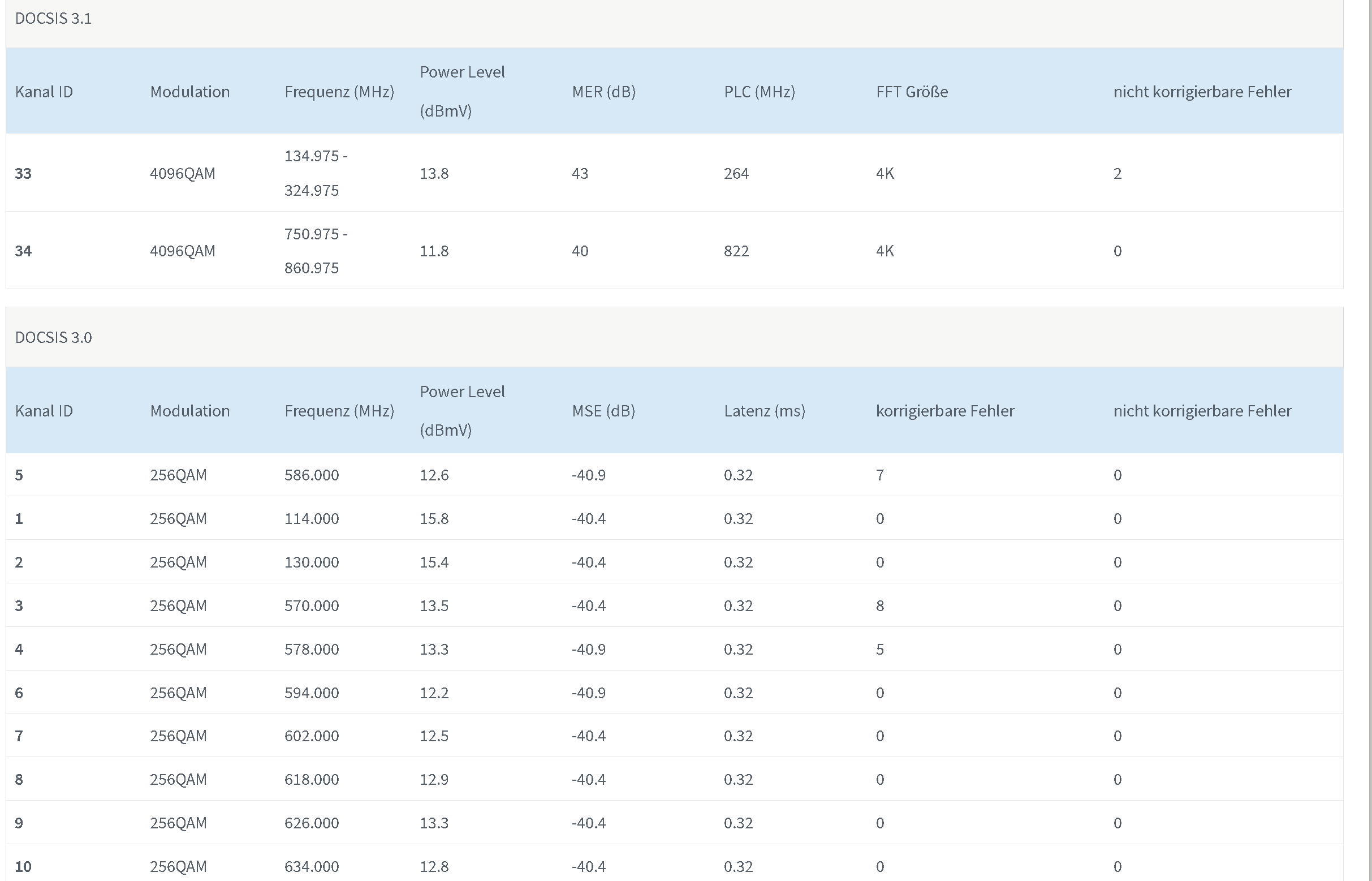The height and width of the screenshot is (881, 1372).
Task: Click the Latenz (ms) column header
Action: point(764,411)
